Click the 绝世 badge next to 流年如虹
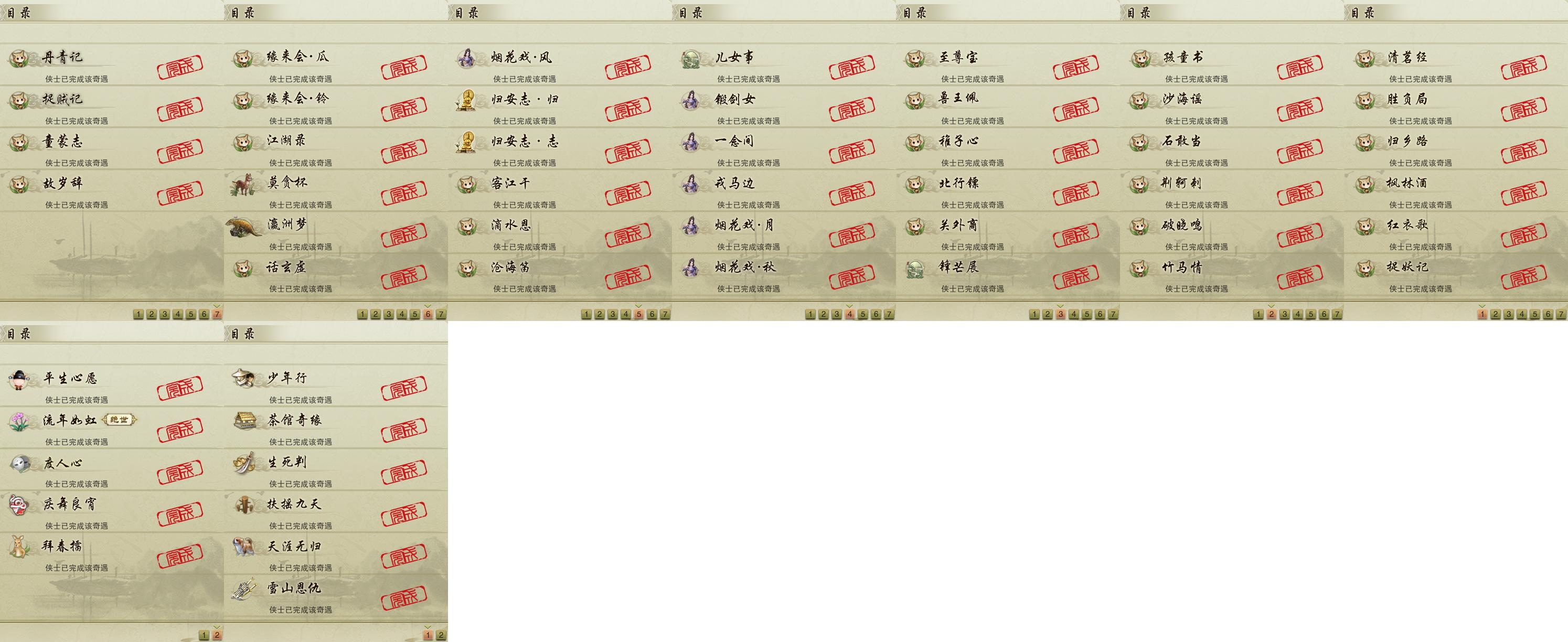The height and width of the screenshot is (642, 1568). coord(119,420)
